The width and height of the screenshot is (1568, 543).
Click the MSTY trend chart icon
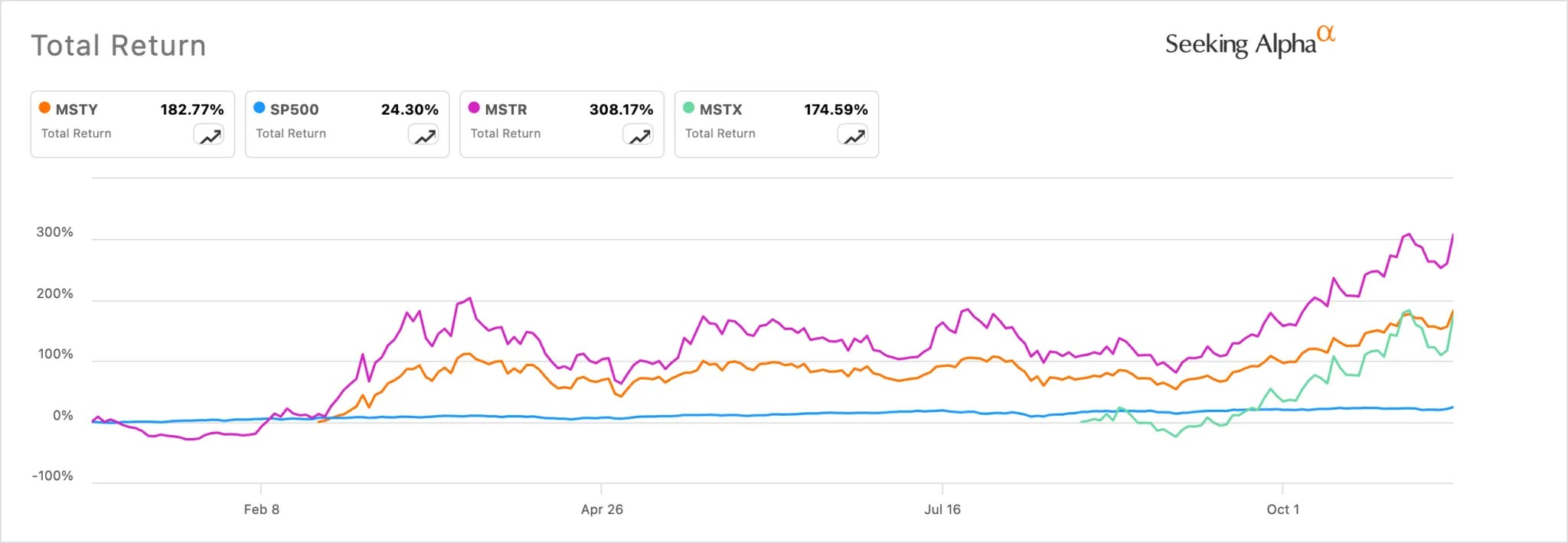[x=209, y=136]
